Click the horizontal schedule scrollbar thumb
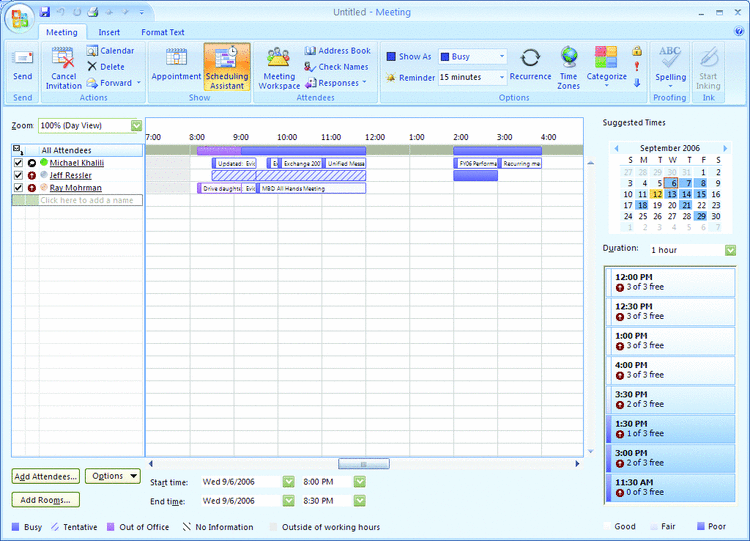Screen dimensions: 750x541 [363, 464]
